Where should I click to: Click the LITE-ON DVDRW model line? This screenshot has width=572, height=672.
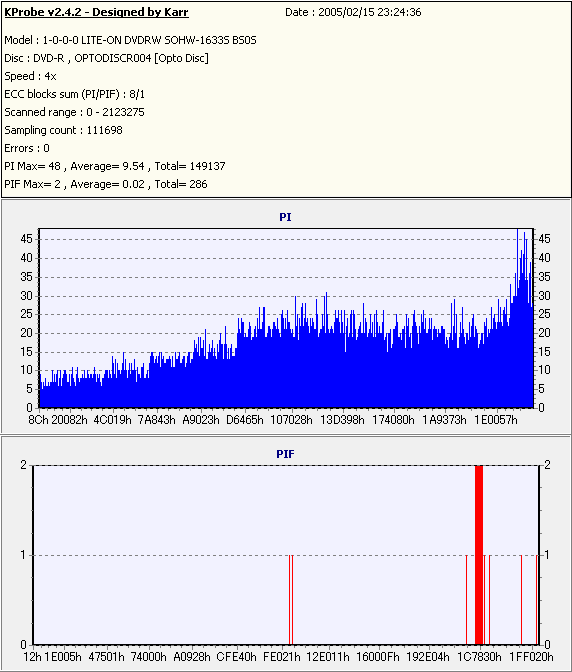tap(130, 40)
